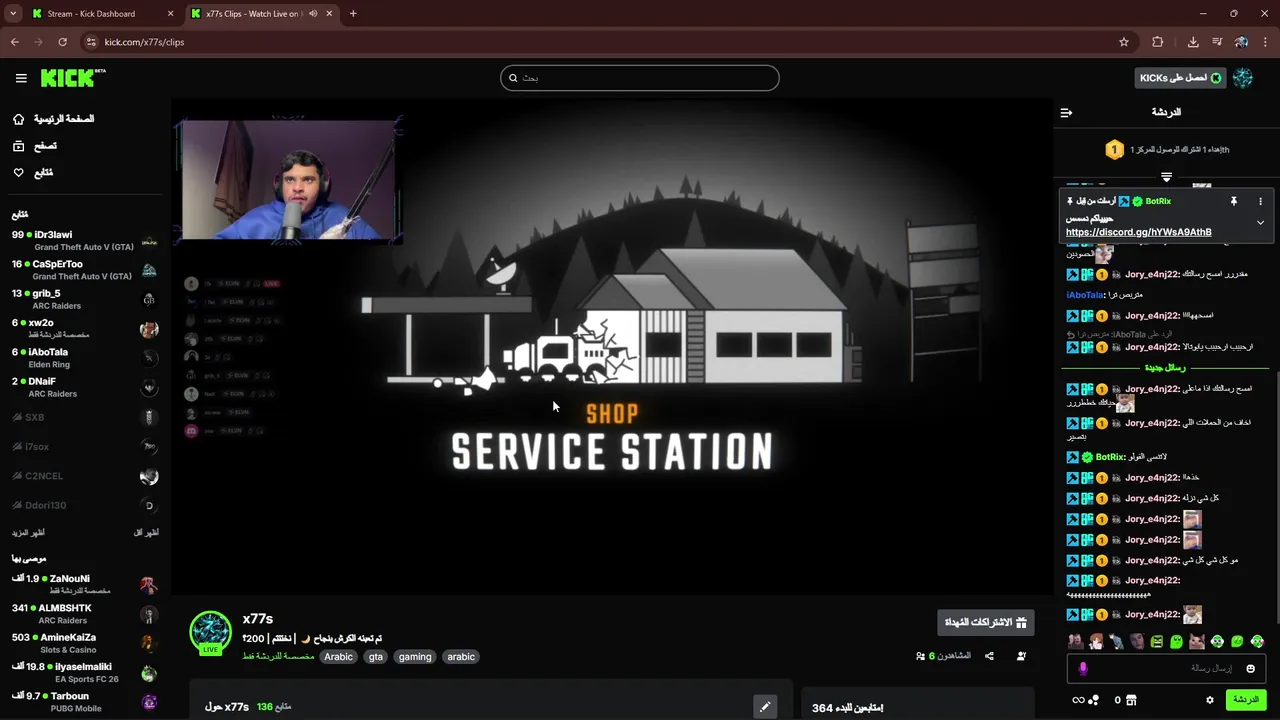Open xw2o channel in sidebar
The image size is (1280, 720).
(x=85, y=329)
